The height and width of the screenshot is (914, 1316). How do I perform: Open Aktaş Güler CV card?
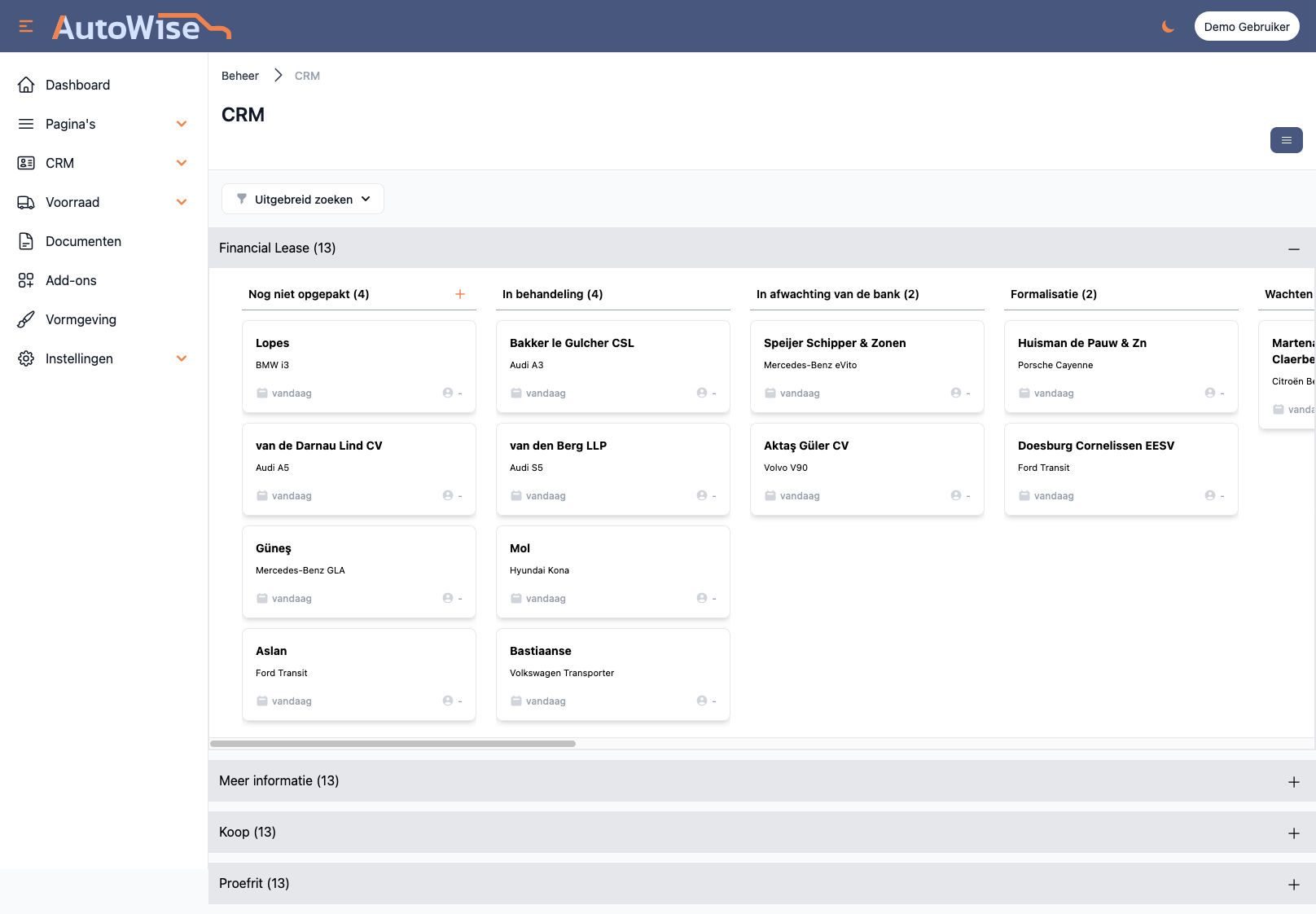pyautogui.click(x=867, y=469)
